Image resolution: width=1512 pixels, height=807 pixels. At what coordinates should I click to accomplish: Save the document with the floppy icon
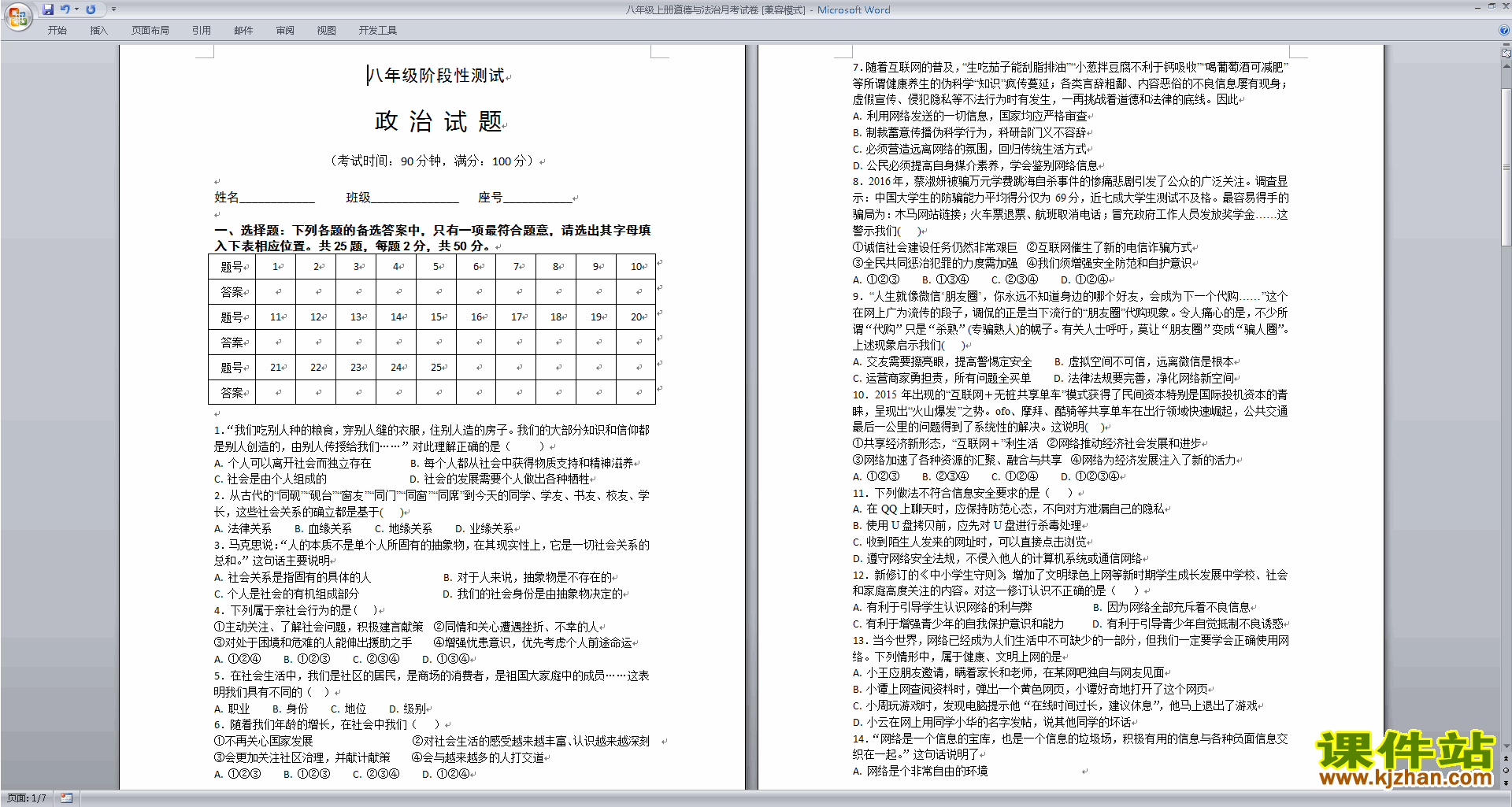[x=48, y=9]
